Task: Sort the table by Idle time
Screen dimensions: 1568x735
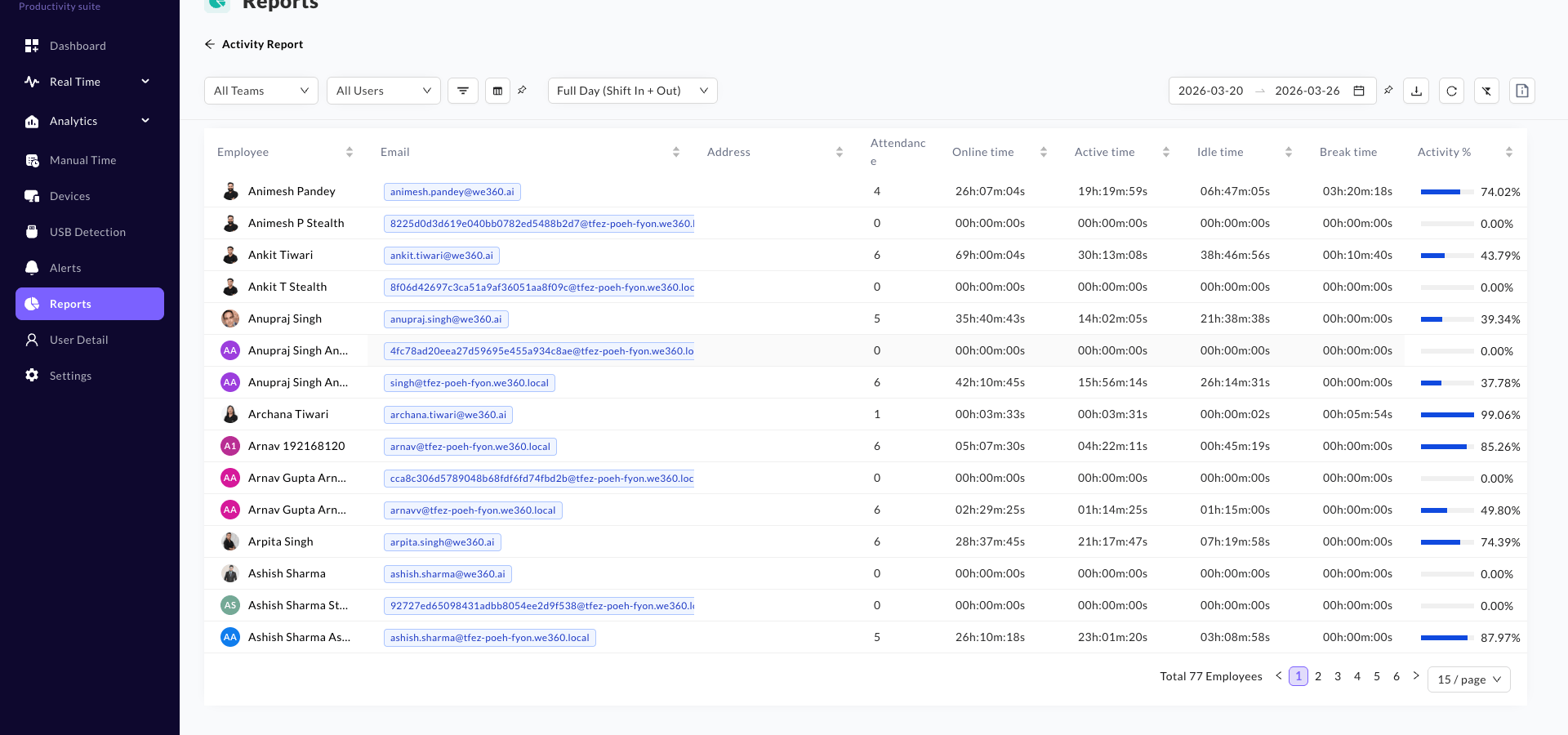Action: (x=1289, y=152)
